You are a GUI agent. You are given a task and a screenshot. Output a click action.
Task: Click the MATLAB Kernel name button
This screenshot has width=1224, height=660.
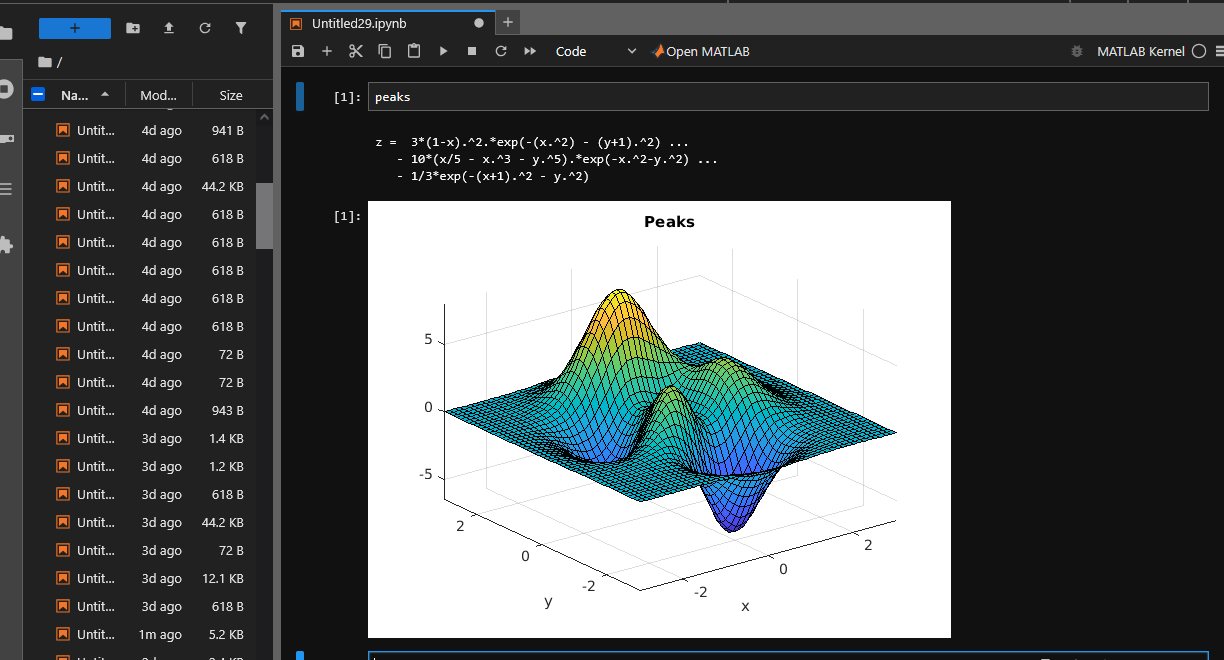(x=1140, y=51)
